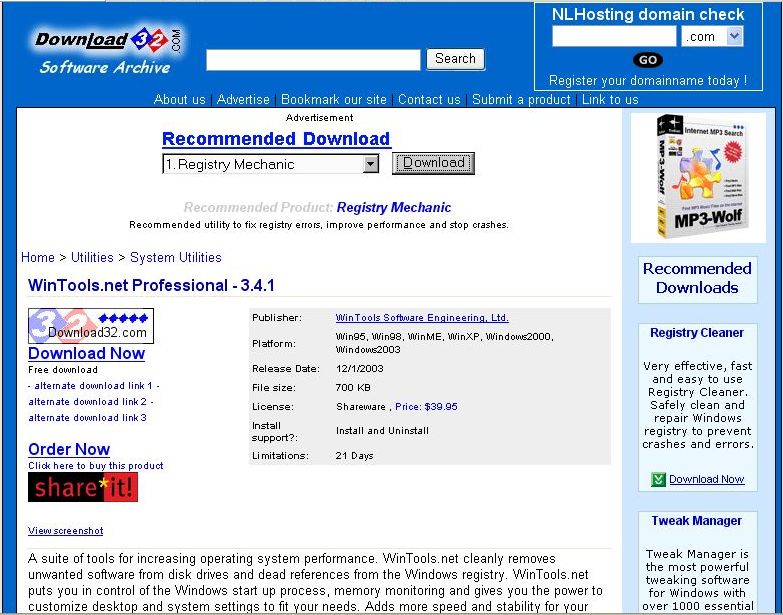Open WinTools Software Engineering, Ltd. publisher link

pos(422,317)
